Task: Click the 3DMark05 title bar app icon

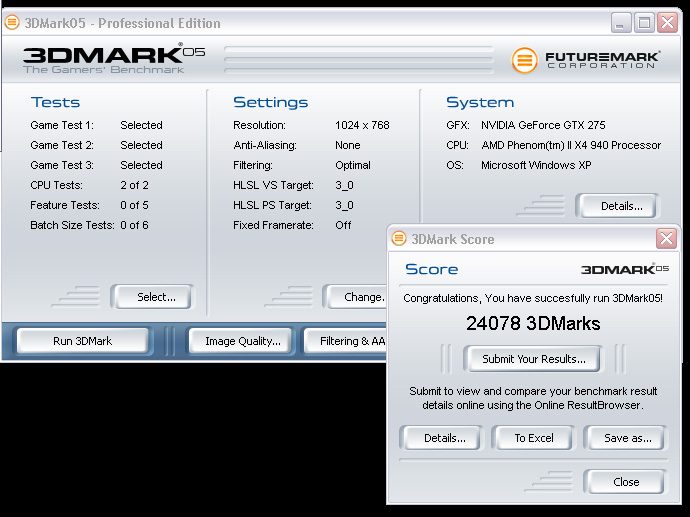Action: coord(12,22)
